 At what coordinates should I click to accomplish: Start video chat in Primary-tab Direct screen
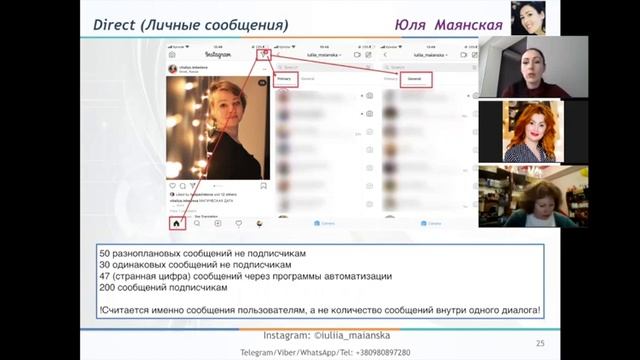tap(357, 55)
